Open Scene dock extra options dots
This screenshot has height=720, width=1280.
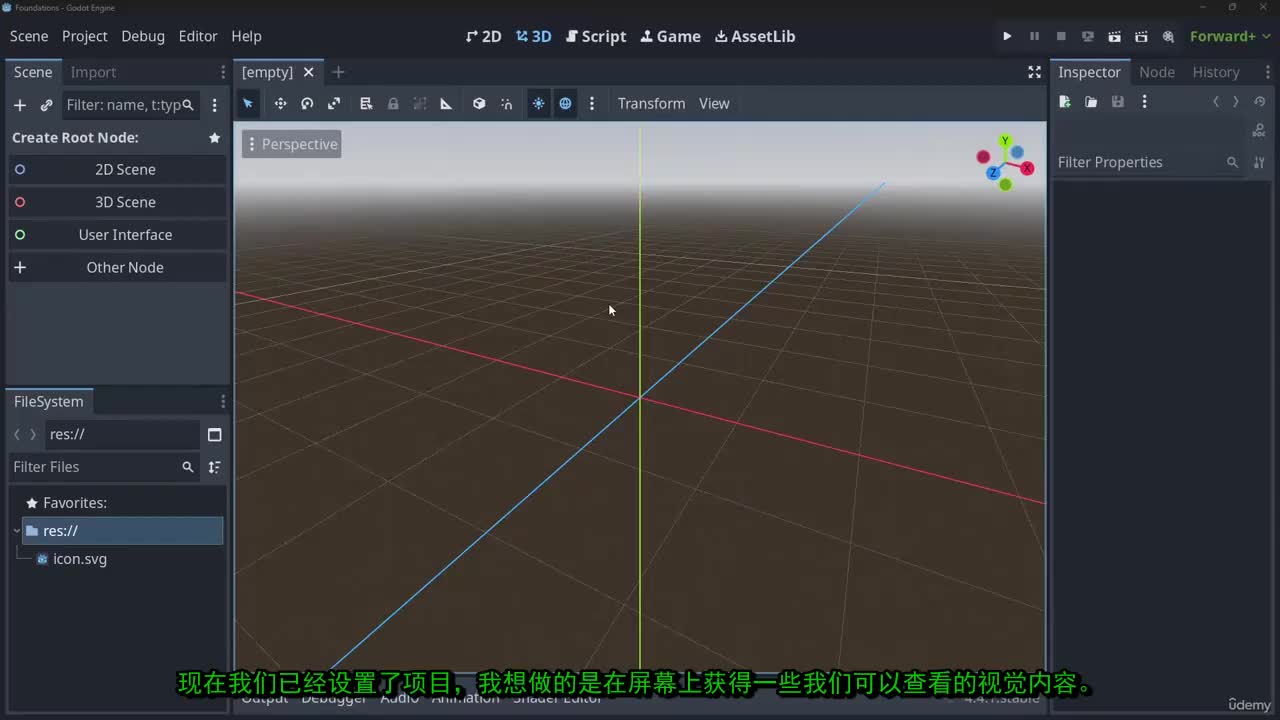pos(214,105)
